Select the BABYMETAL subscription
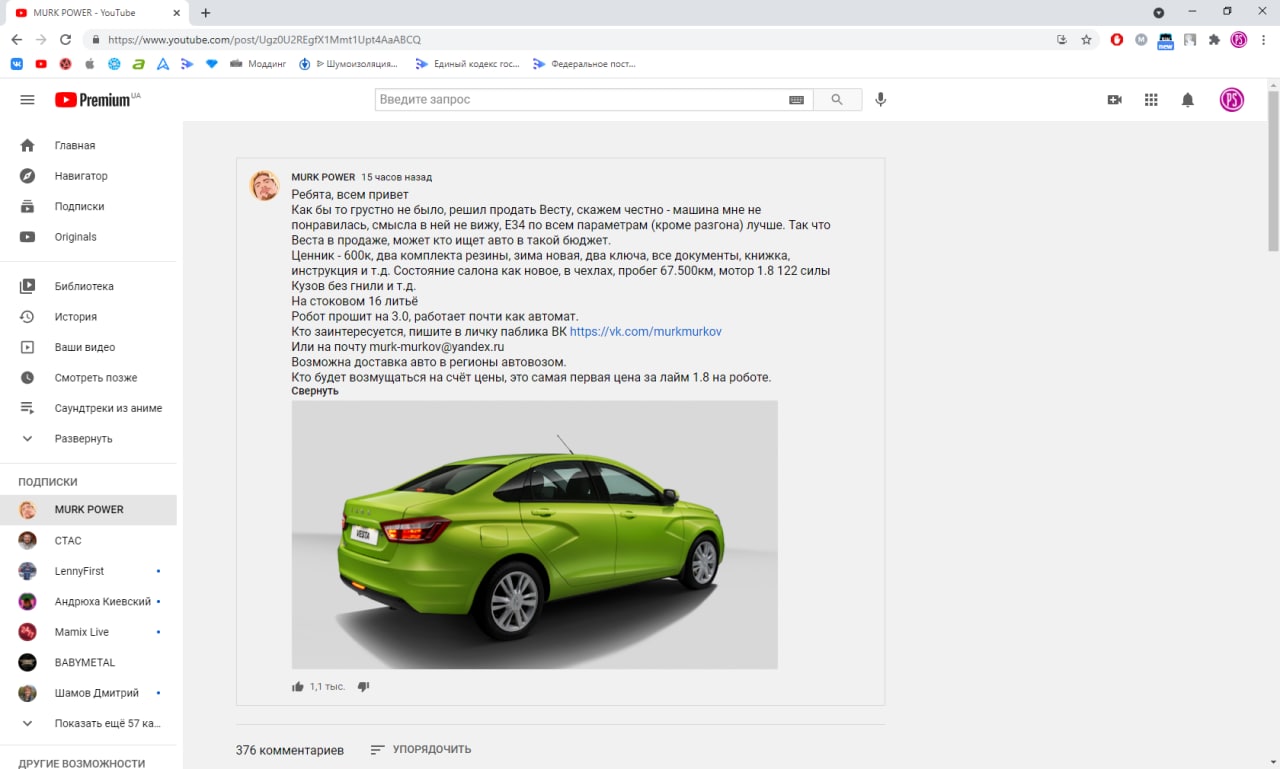1280x769 pixels. point(88,663)
